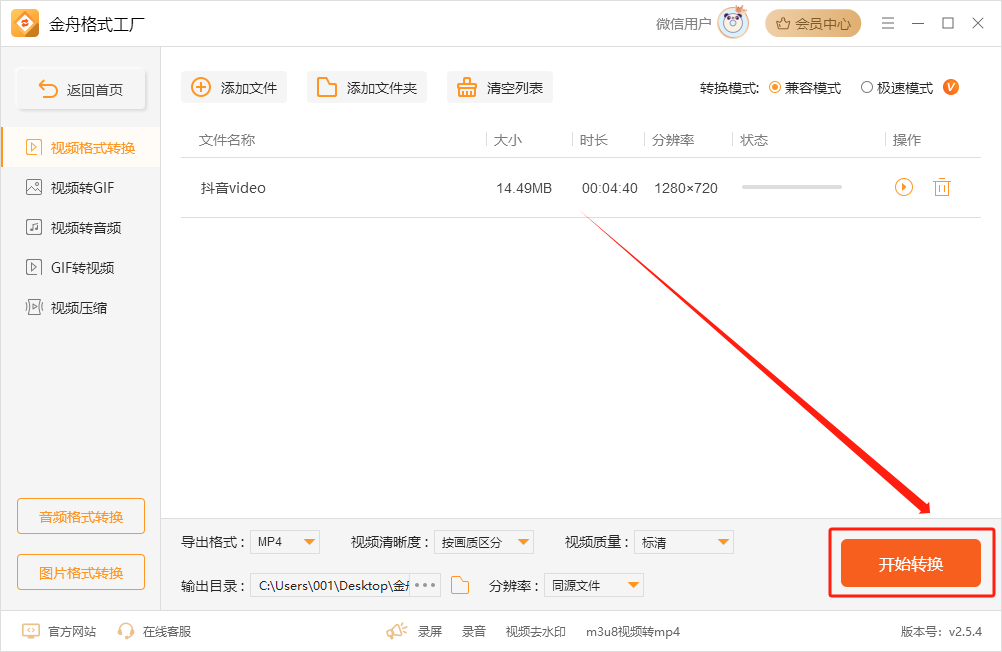Screen dimensions: 1002x652
Task: Expand the 视频质量 quality dropdown
Action: click(x=683, y=541)
